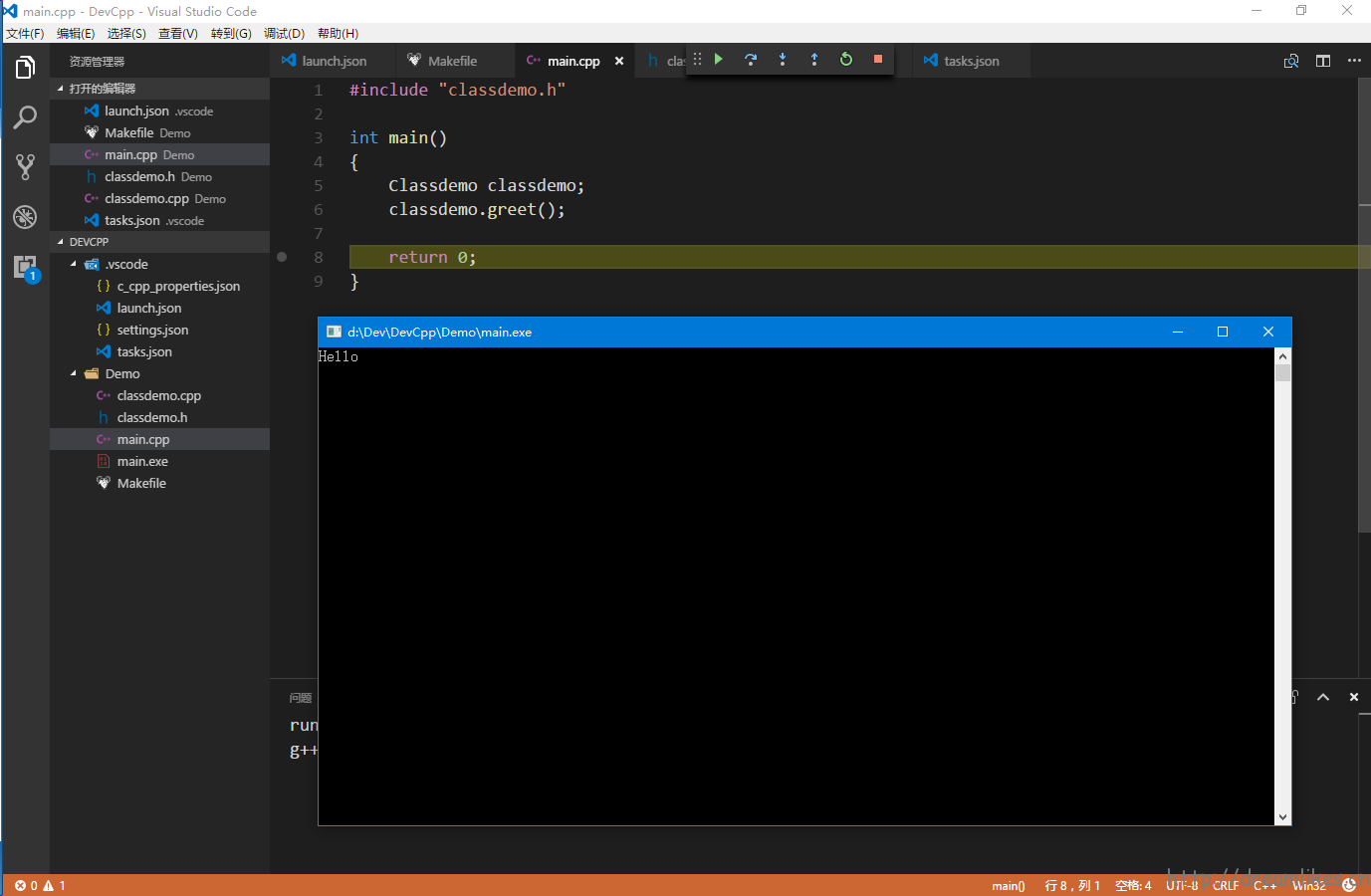Image resolution: width=1371 pixels, height=896 pixels.
Task: Collapse the DEVCPP workspace section
Action: click(x=159, y=242)
